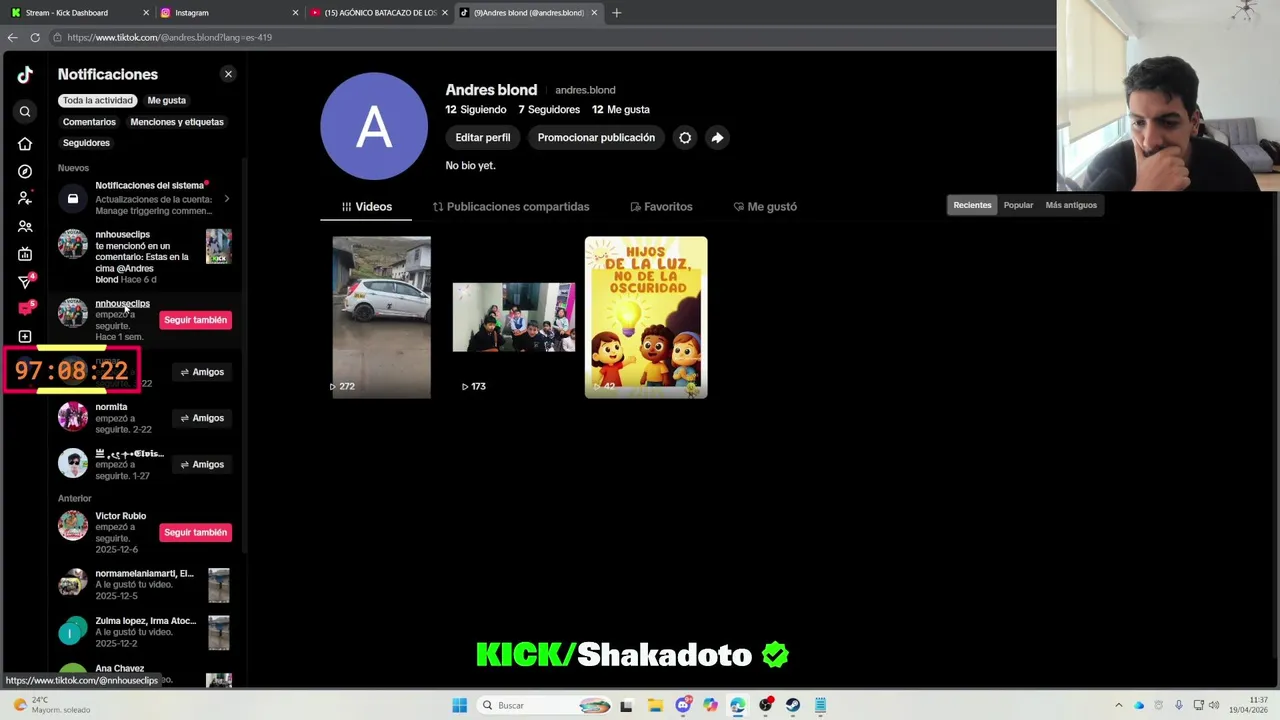Click the browser back arrow
The width and height of the screenshot is (1280, 720).
click(12, 37)
